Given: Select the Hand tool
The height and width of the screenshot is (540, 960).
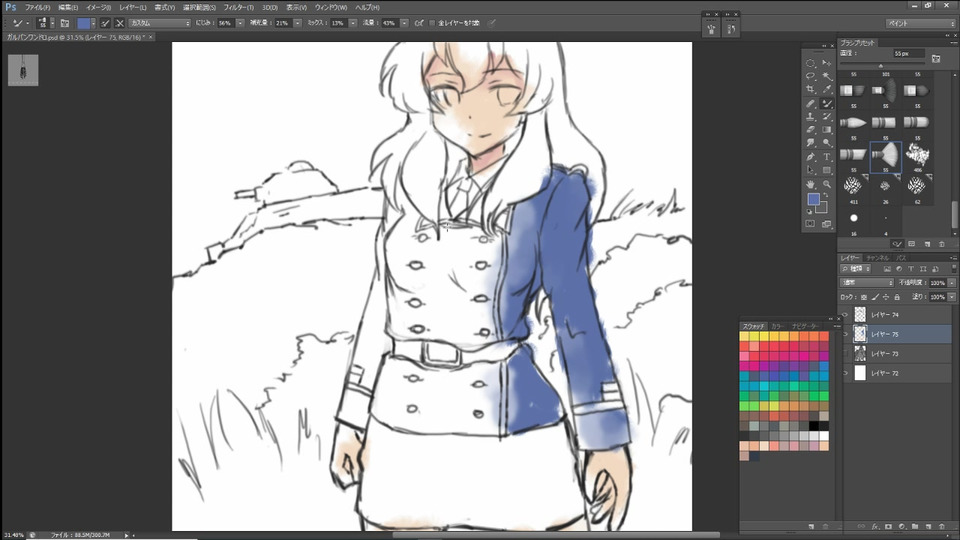Looking at the screenshot, I should tap(810, 184).
